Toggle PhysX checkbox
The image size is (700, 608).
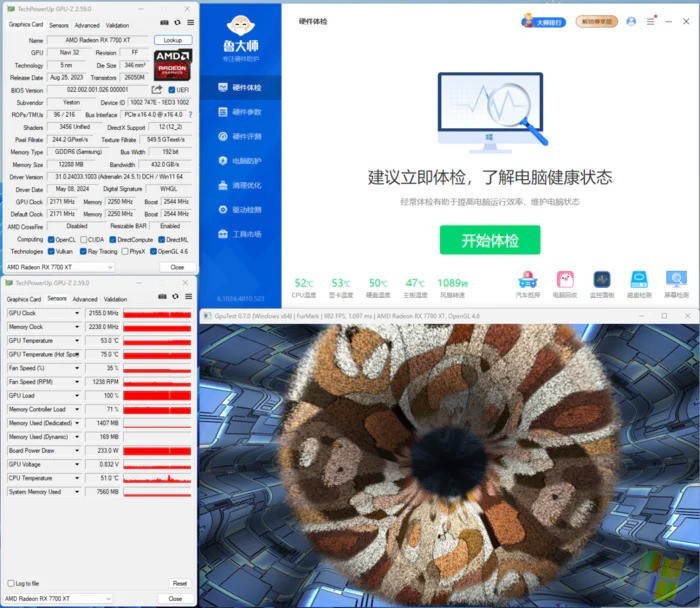coord(125,251)
